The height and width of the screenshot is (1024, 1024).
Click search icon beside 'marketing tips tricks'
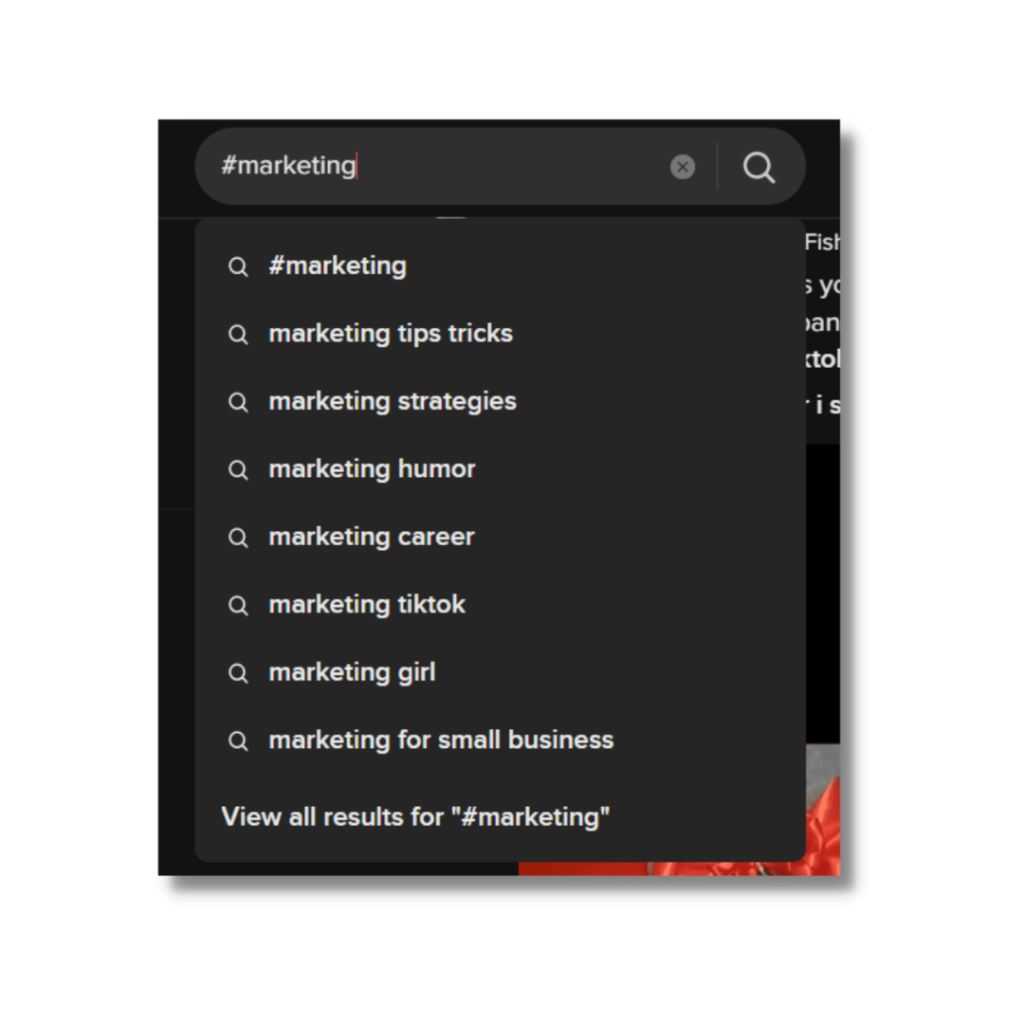pyautogui.click(x=238, y=334)
